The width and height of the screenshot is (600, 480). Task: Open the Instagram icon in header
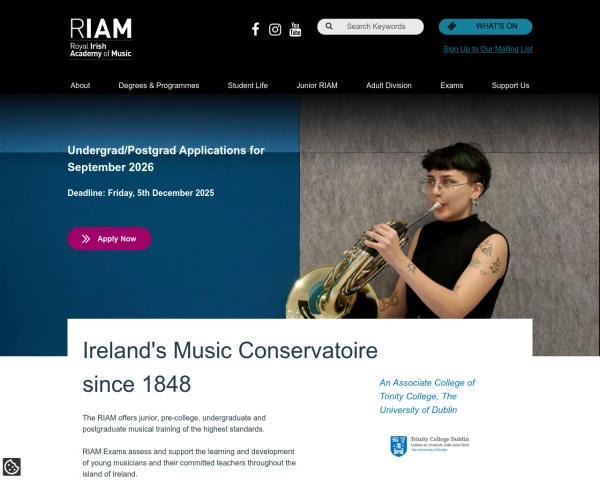pyautogui.click(x=275, y=29)
